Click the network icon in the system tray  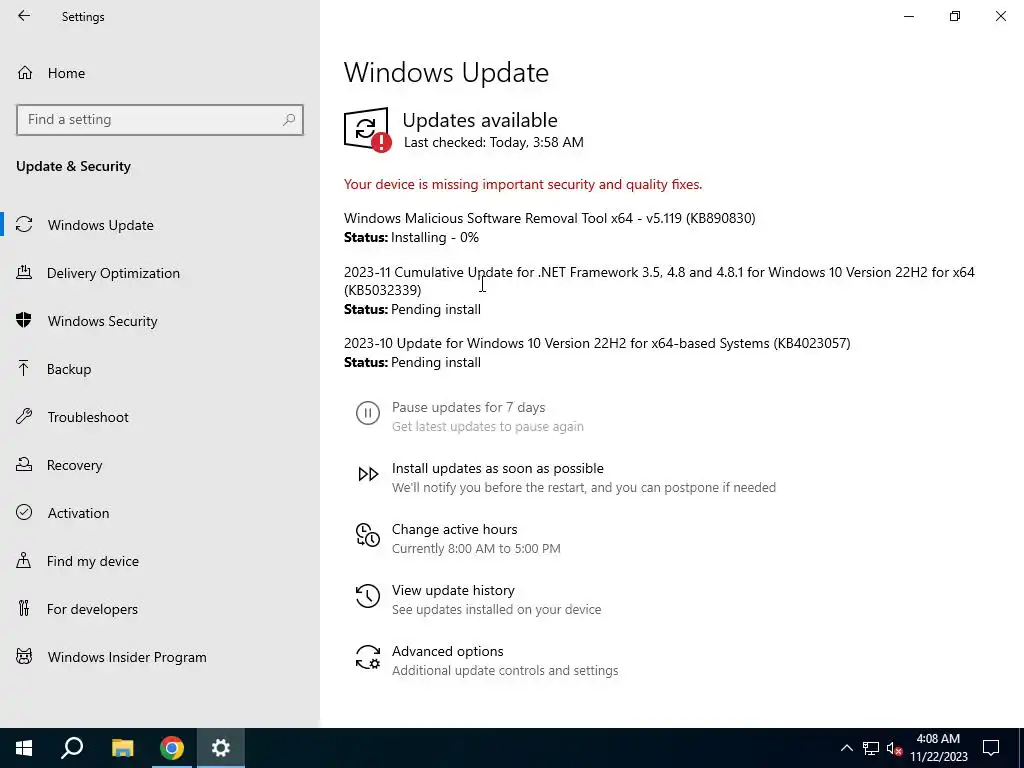click(x=871, y=748)
